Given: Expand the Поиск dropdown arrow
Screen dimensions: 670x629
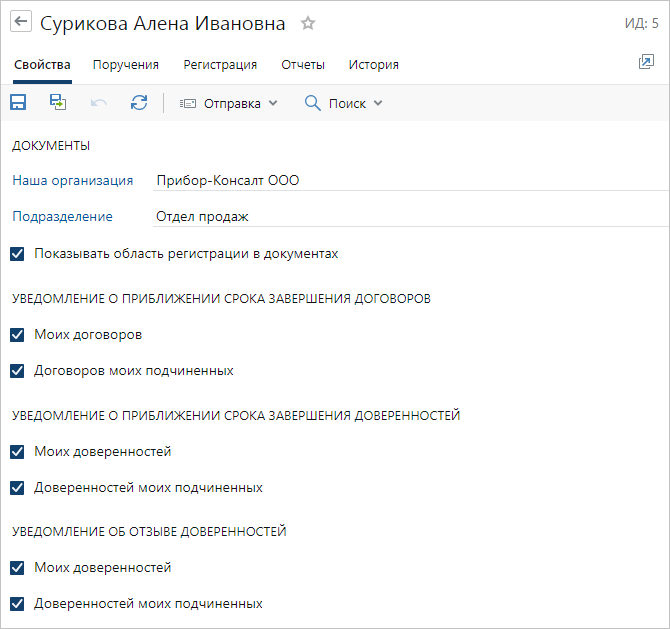Looking at the screenshot, I should pyautogui.click(x=377, y=103).
